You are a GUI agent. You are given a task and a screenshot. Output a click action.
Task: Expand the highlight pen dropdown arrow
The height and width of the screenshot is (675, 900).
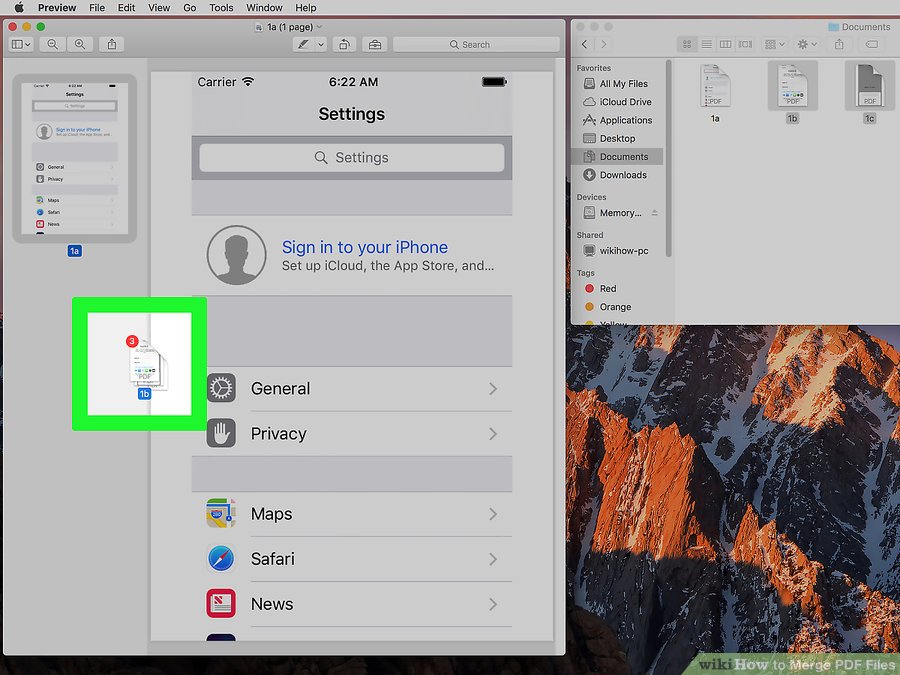coord(321,44)
